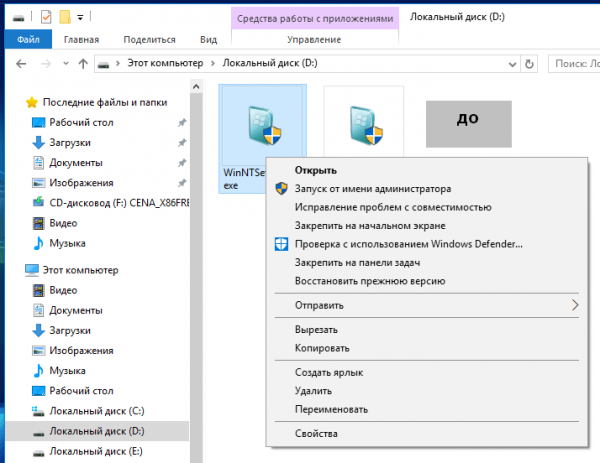Open Customize Quick Access Toolbar dropdown
Viewport: 600px width, 463px height.
pos(80,17)
